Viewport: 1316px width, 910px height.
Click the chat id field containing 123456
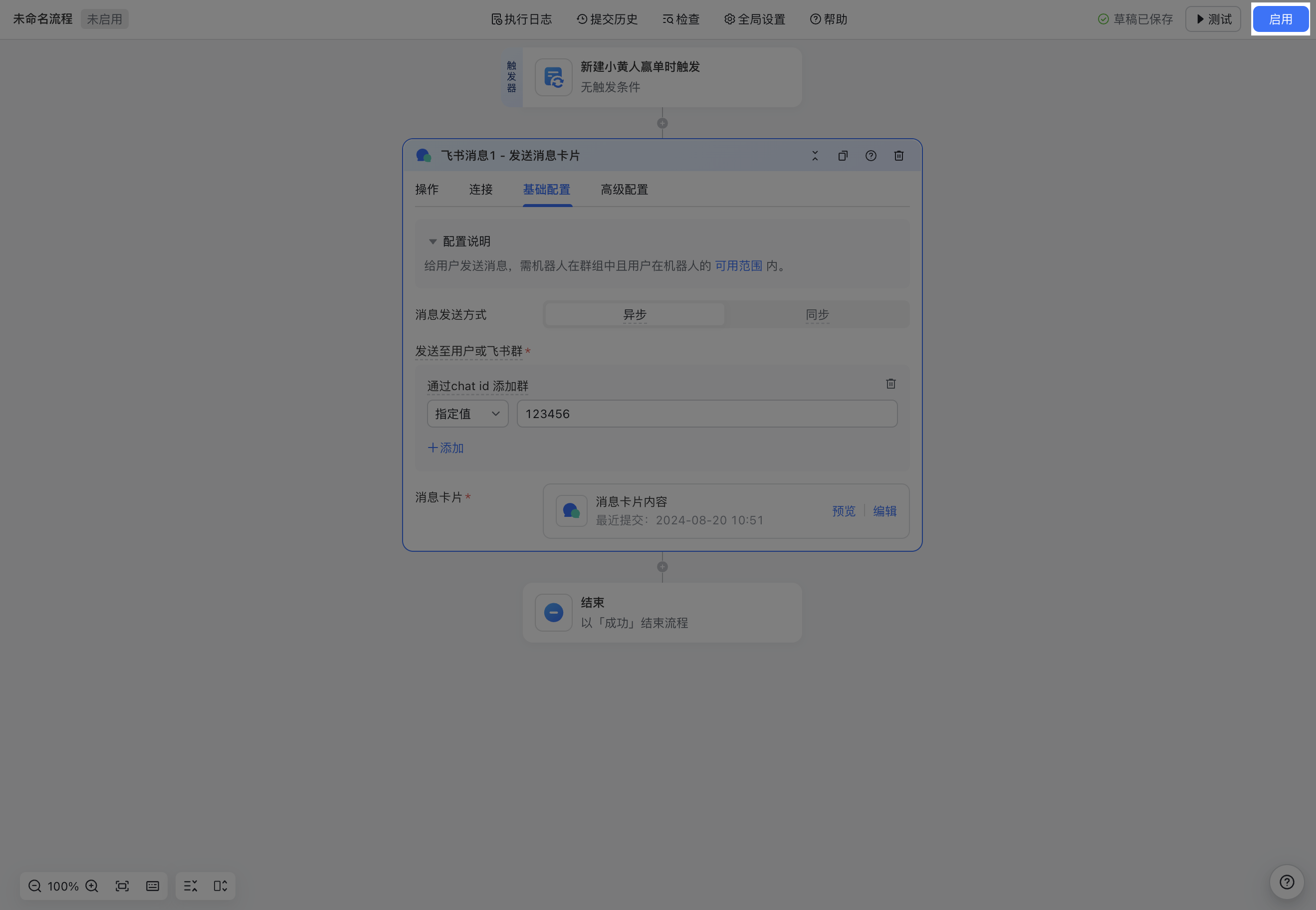[707, 414]
